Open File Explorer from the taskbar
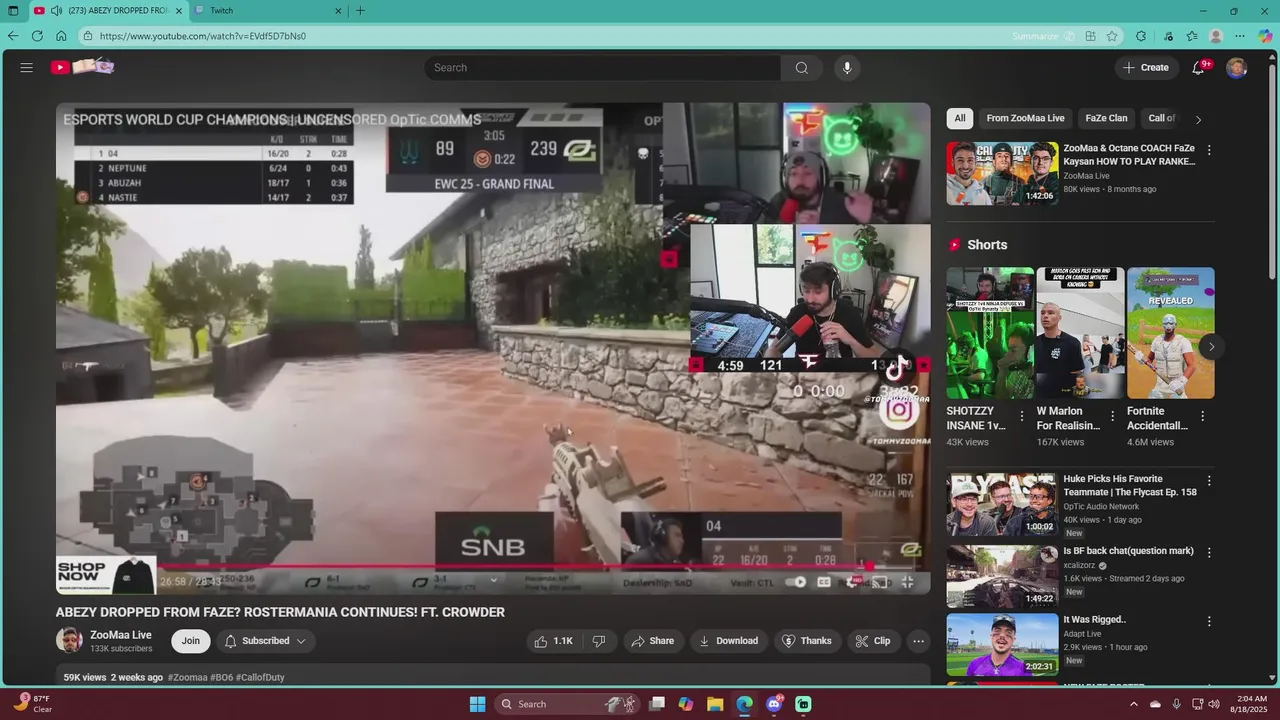 click(x=715, y=704)
